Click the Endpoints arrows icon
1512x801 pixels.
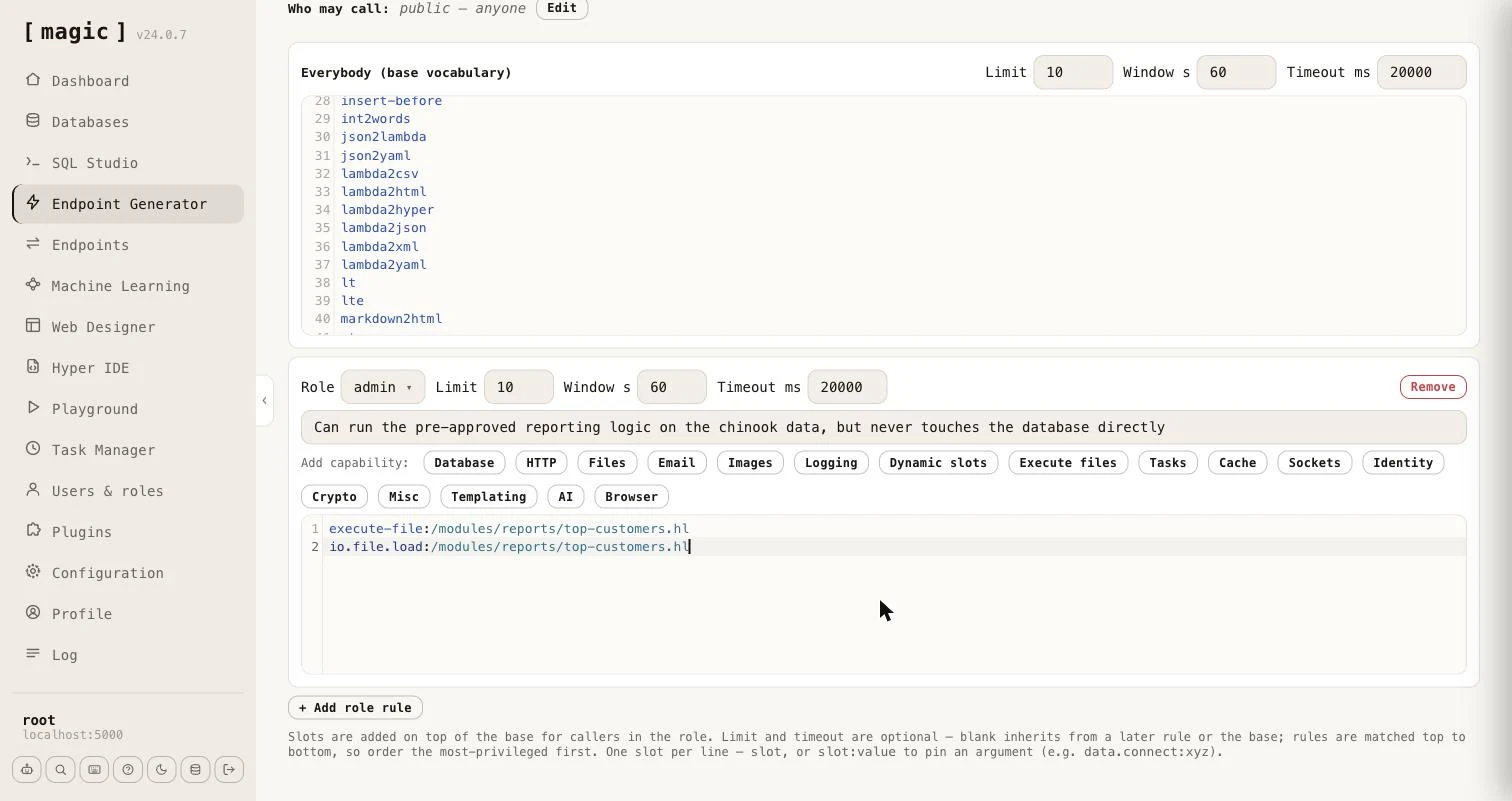[33, 244]
